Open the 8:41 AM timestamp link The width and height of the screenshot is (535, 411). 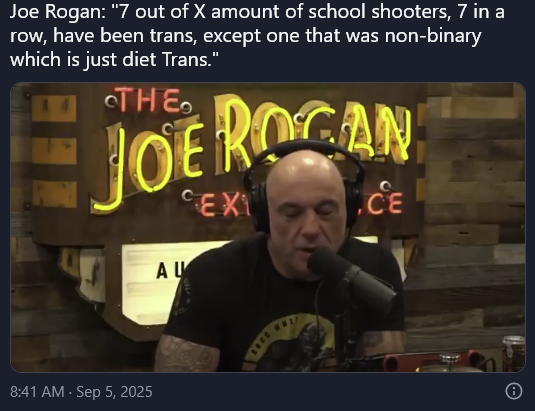[x=37, y=392]
